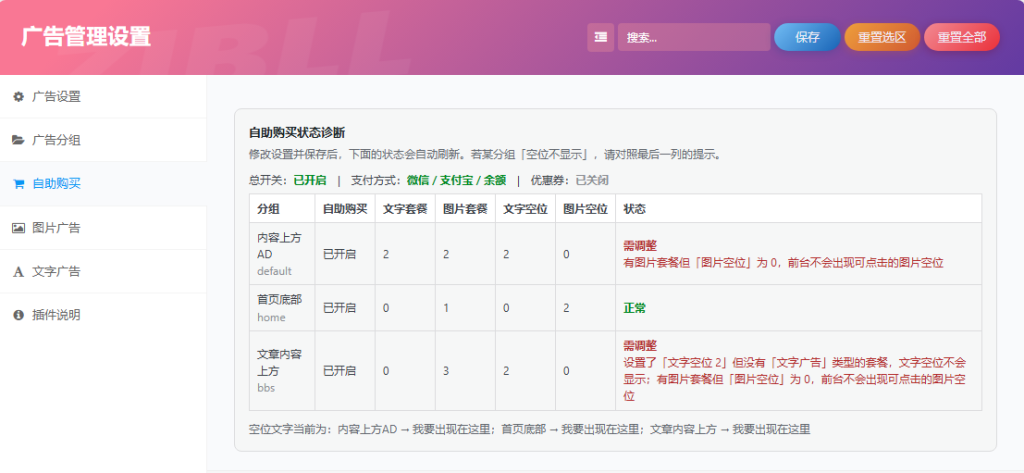The width and height of the screenshot is (1024, 473).
Task: Click the 微信 / 支付宝 / 余额 payment text
Action: [456, 180]
